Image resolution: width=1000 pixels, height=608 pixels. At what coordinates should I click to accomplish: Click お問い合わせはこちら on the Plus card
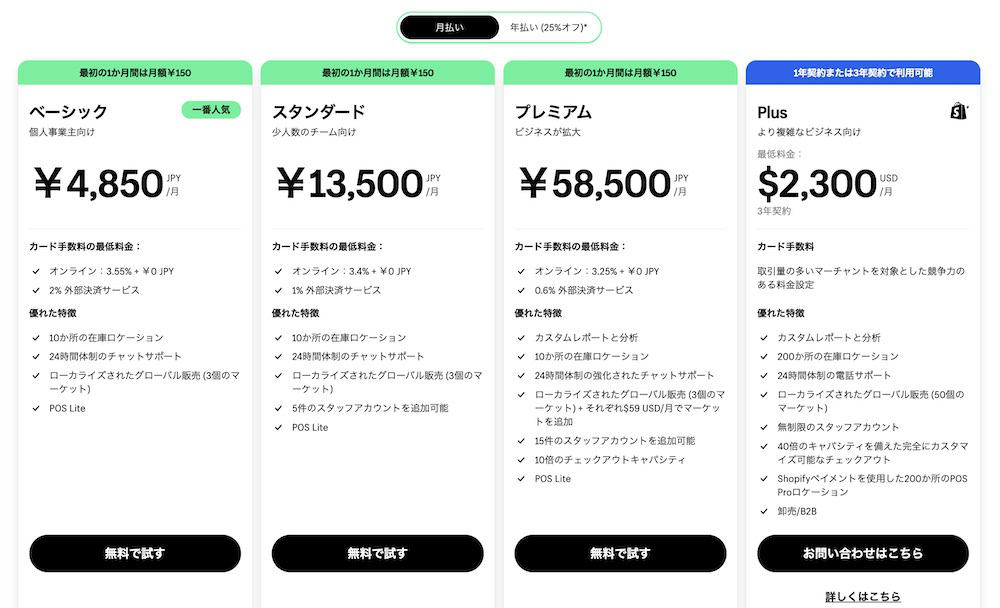[862, 553]
